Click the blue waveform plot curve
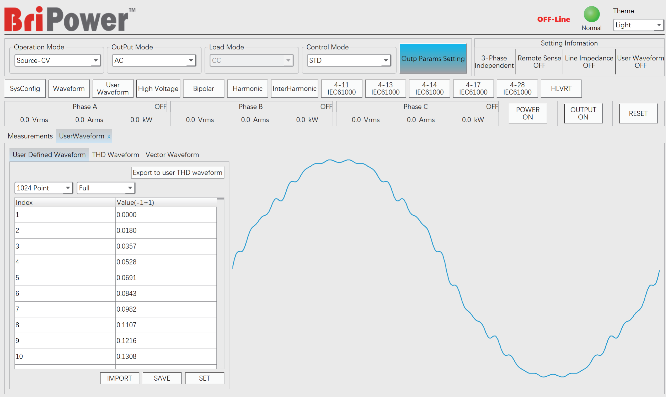666x397 pixels. click(x=446, y=267)
